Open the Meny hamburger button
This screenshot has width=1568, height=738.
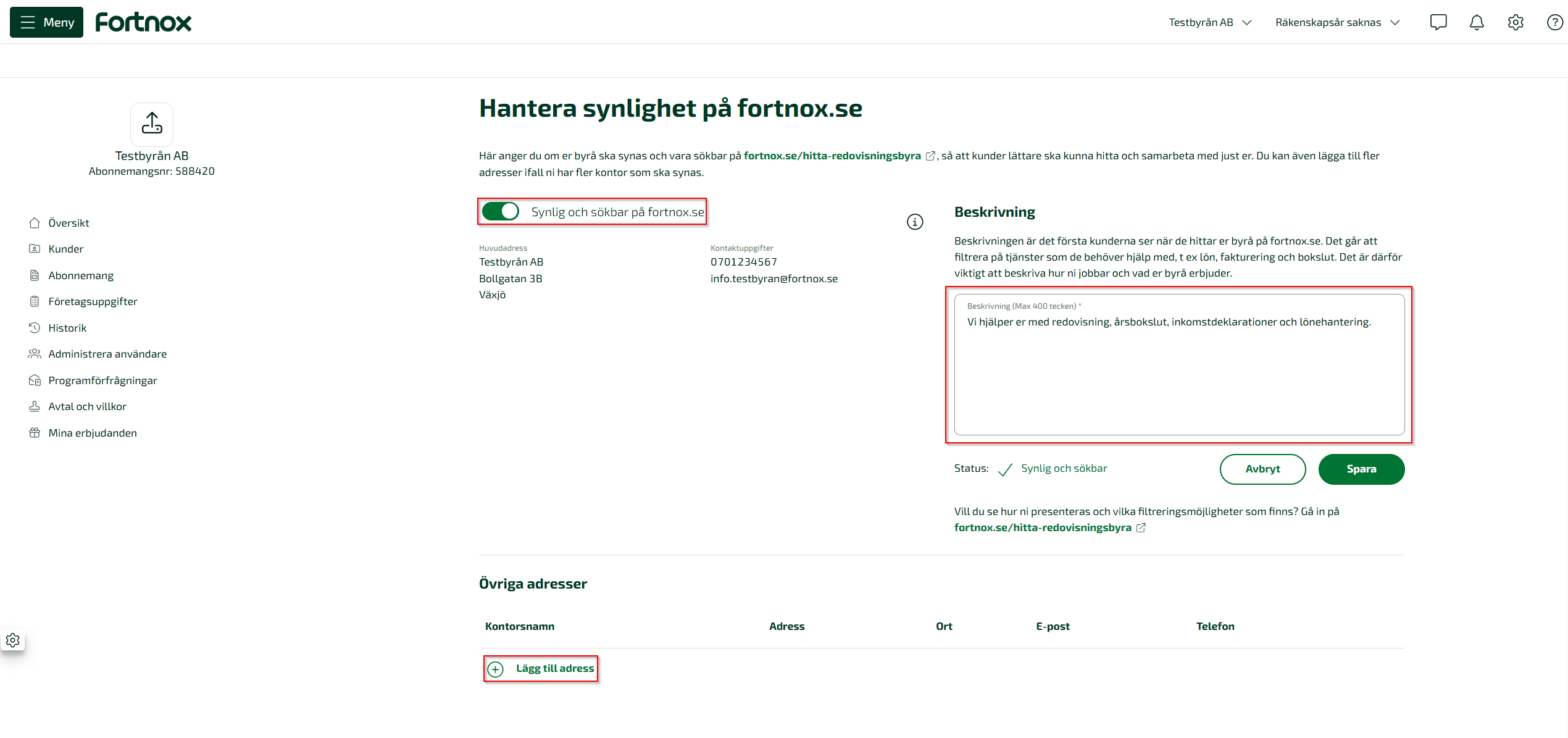click(x=46, y=22)
